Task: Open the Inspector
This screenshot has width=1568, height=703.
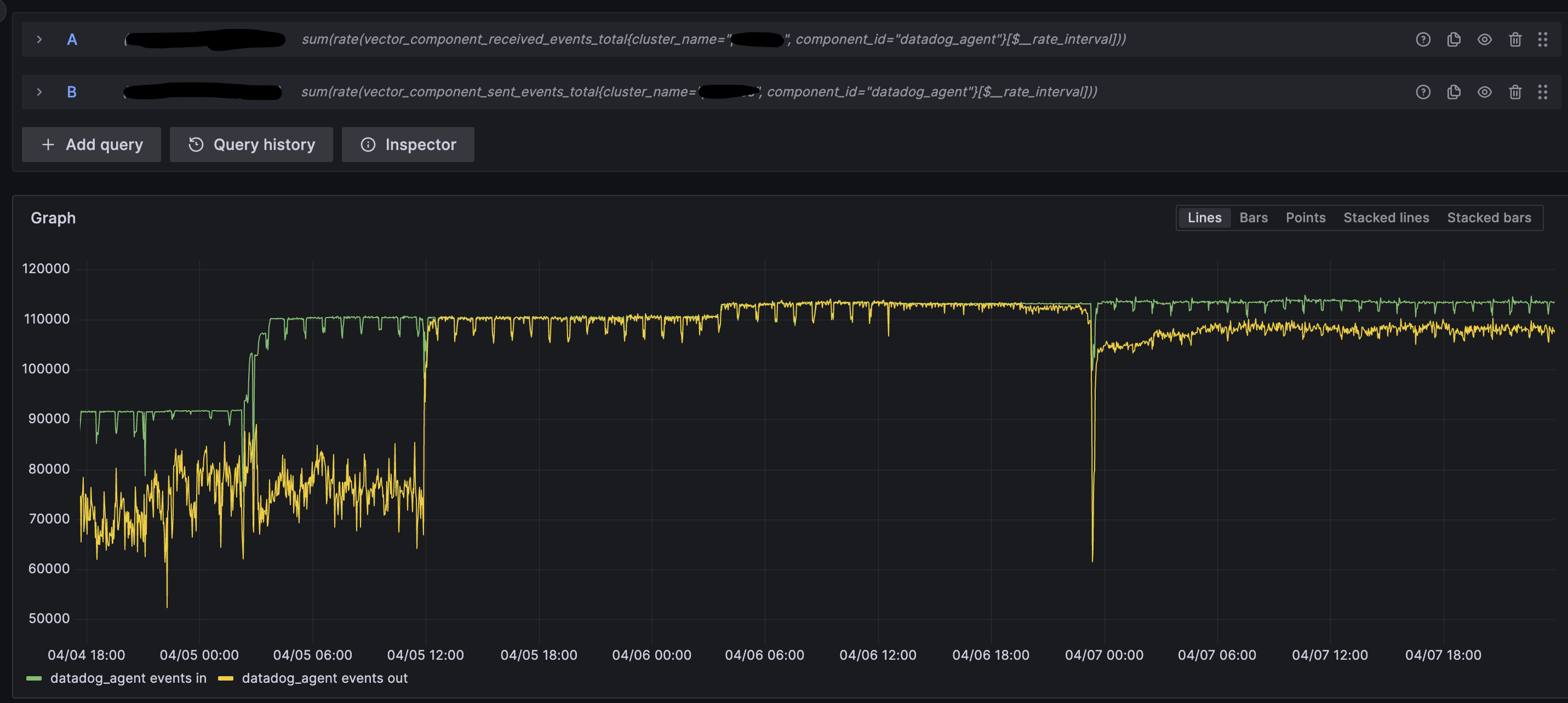Action: click(x=408, y=144)
